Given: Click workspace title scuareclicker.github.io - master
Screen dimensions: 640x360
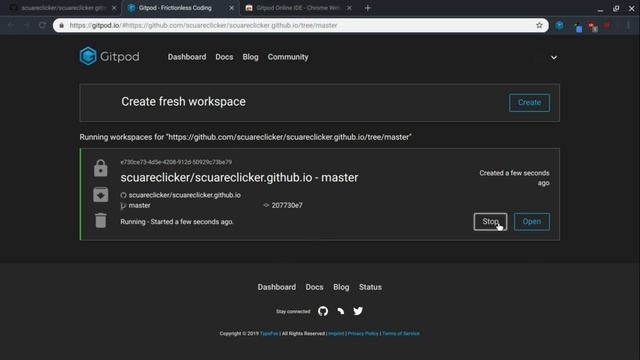Looking at the screenshot, I should 239,178.
